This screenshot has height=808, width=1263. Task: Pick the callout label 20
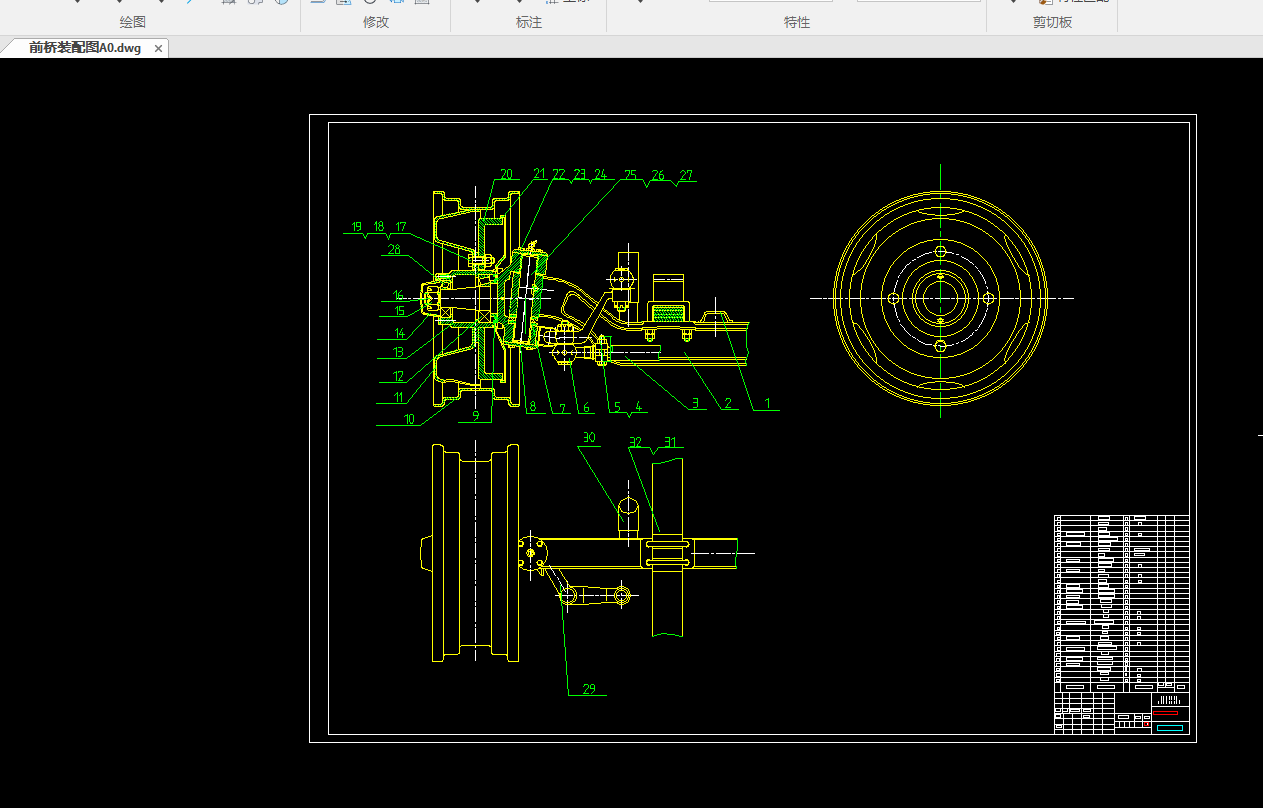coord(506,175)
